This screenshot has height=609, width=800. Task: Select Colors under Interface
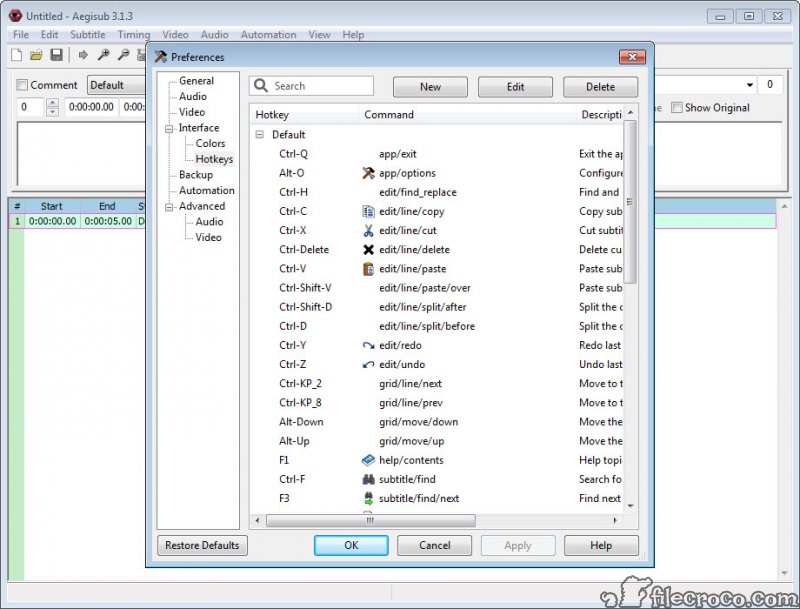click(210, 143)
